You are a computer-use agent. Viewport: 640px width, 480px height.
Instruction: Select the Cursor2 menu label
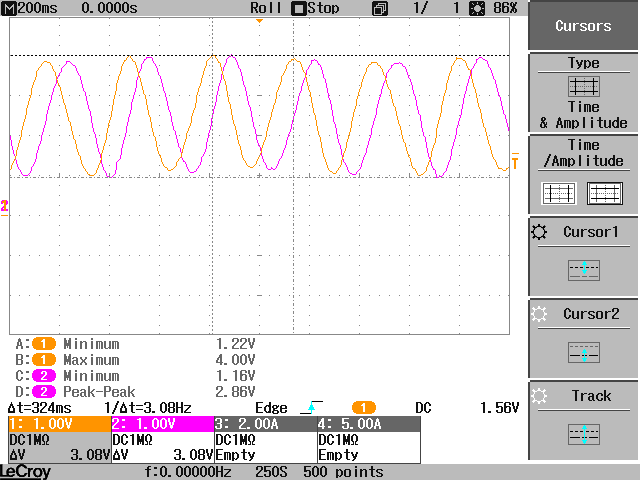click(591, 314)
